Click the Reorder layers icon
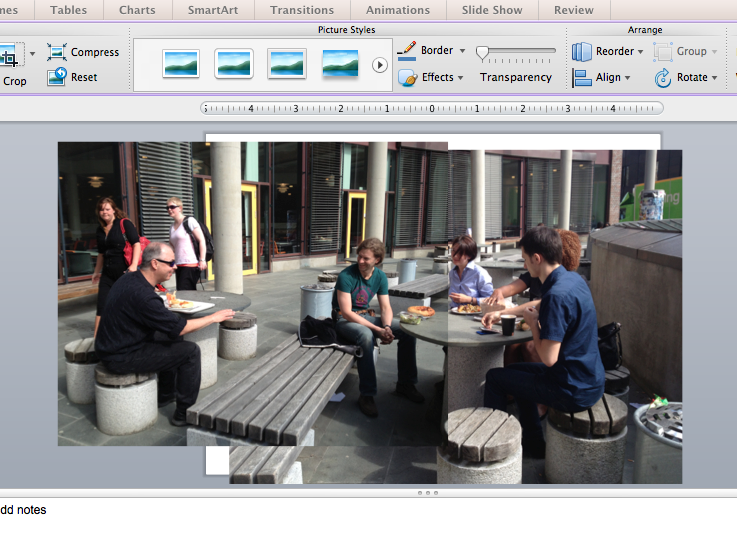 [x=581, y=51]
